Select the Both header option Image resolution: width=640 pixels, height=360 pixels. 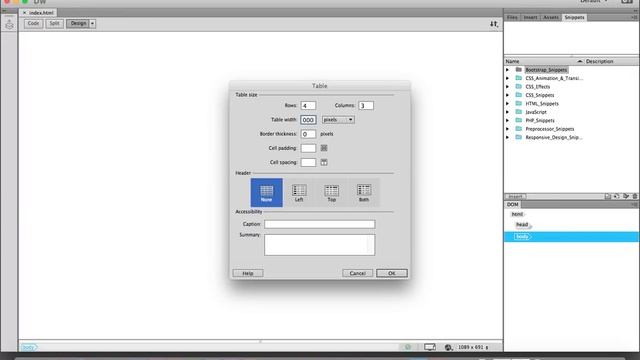click(364, 193)
